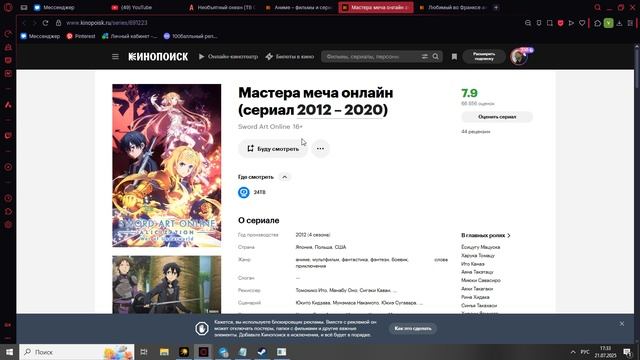Open Личный кабинет bookmark
640x360 pixels.
click(129, 36)
